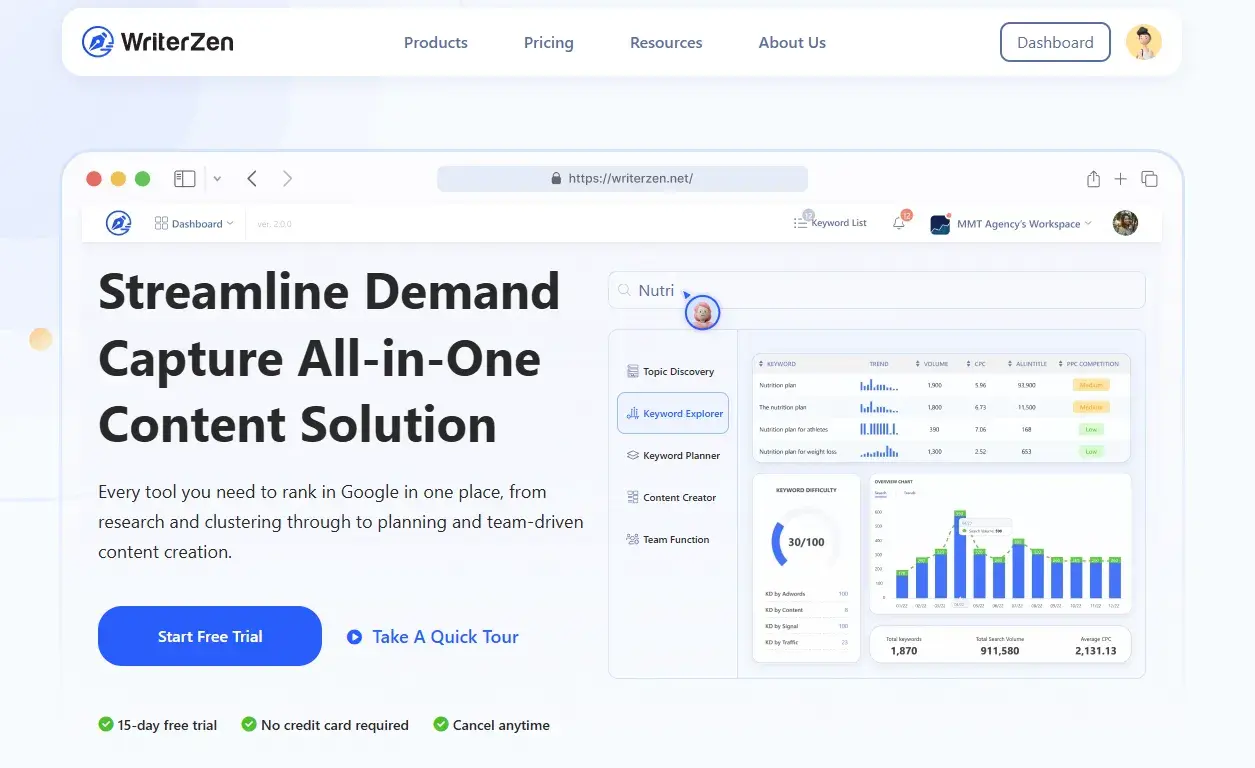Open the Pricing menu
This screenshot has width=1255, height=768.
point(548,42)
